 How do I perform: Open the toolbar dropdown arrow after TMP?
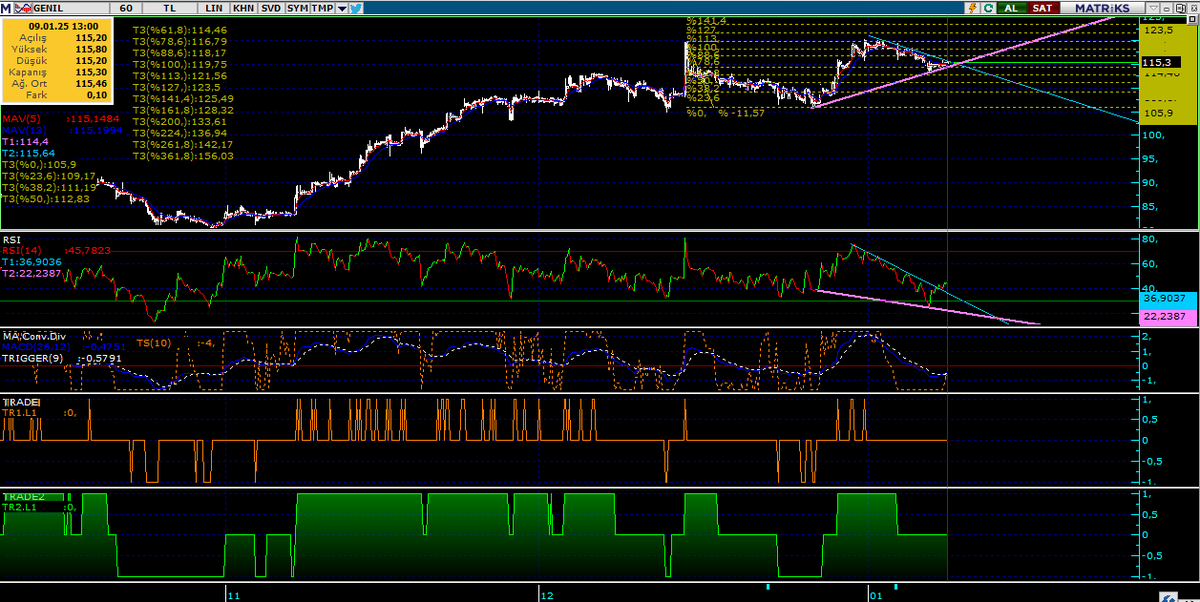[342, 7]
